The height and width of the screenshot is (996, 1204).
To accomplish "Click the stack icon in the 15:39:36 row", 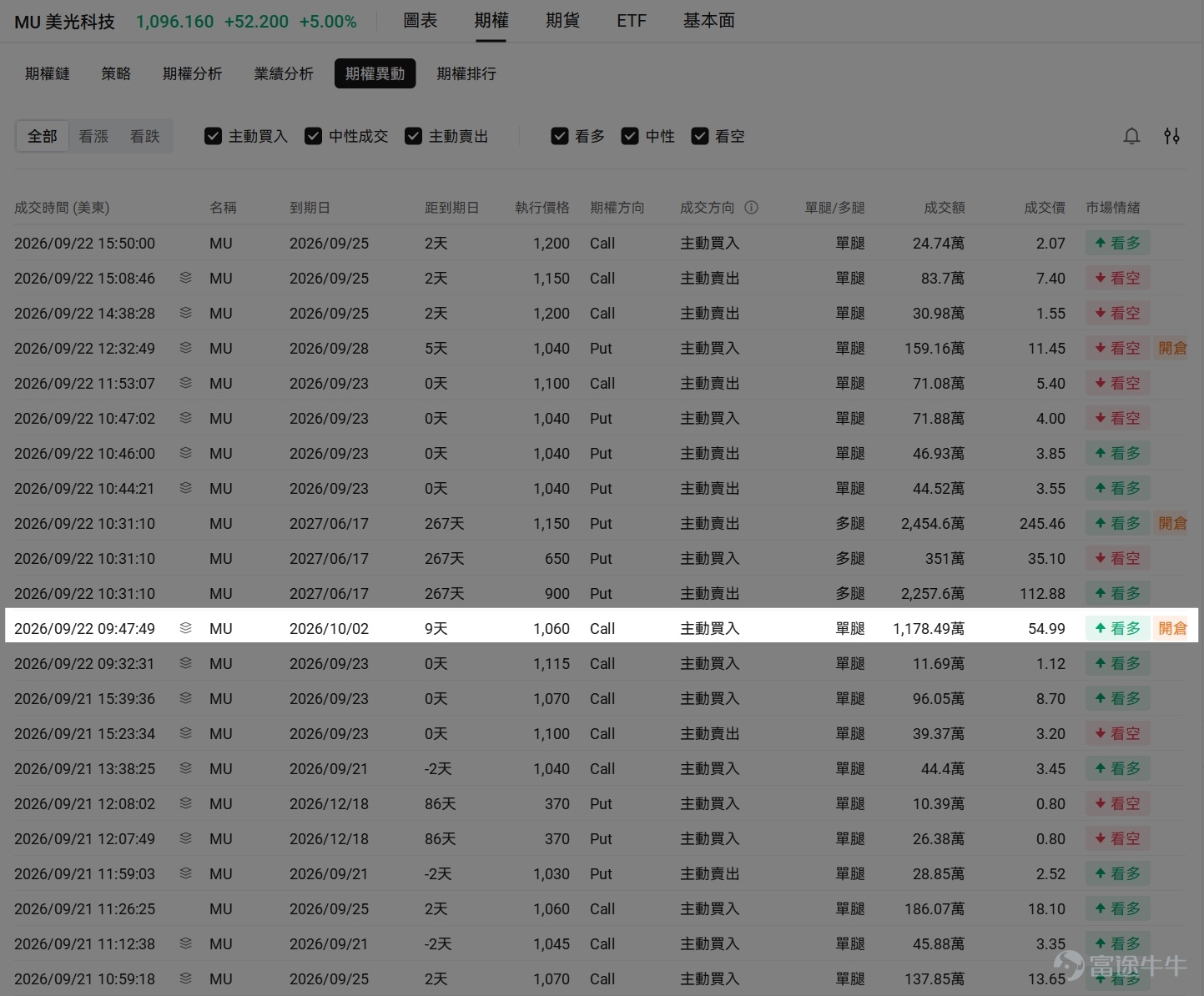I will [186, 698].
